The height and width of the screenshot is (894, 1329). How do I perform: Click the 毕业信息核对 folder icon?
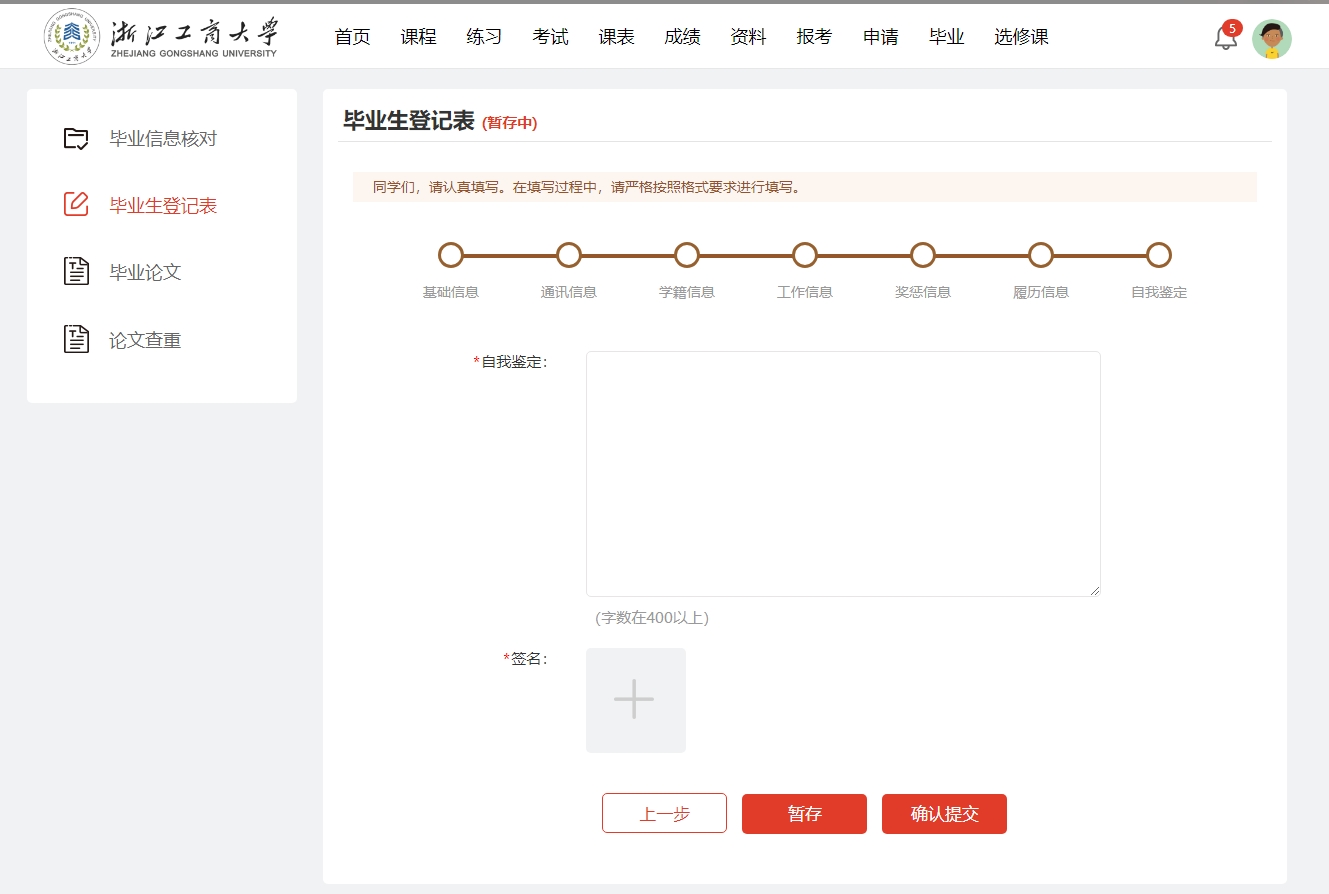coord(76,139)
